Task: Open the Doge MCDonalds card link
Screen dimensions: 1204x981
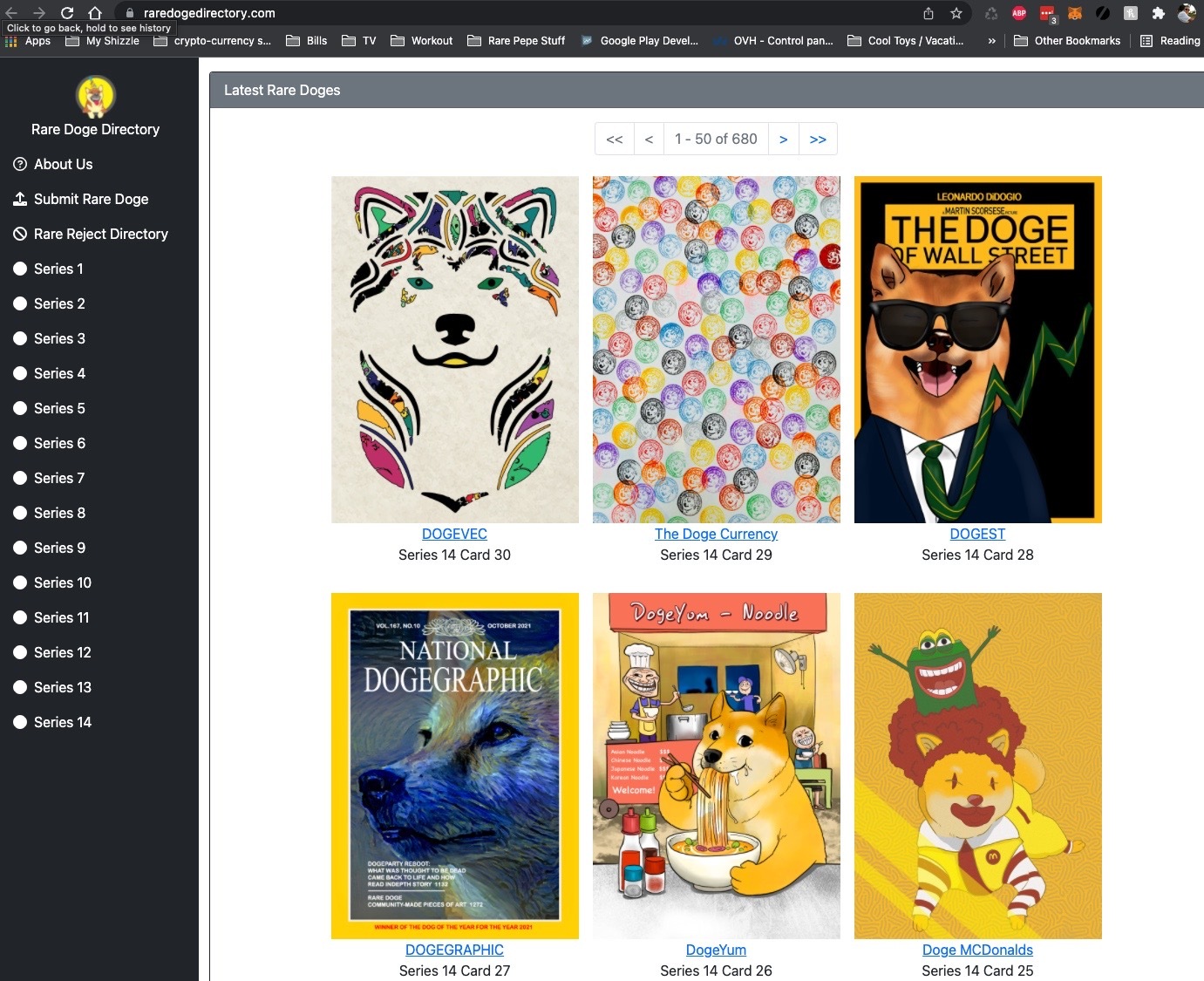Action: coord(977,950)
